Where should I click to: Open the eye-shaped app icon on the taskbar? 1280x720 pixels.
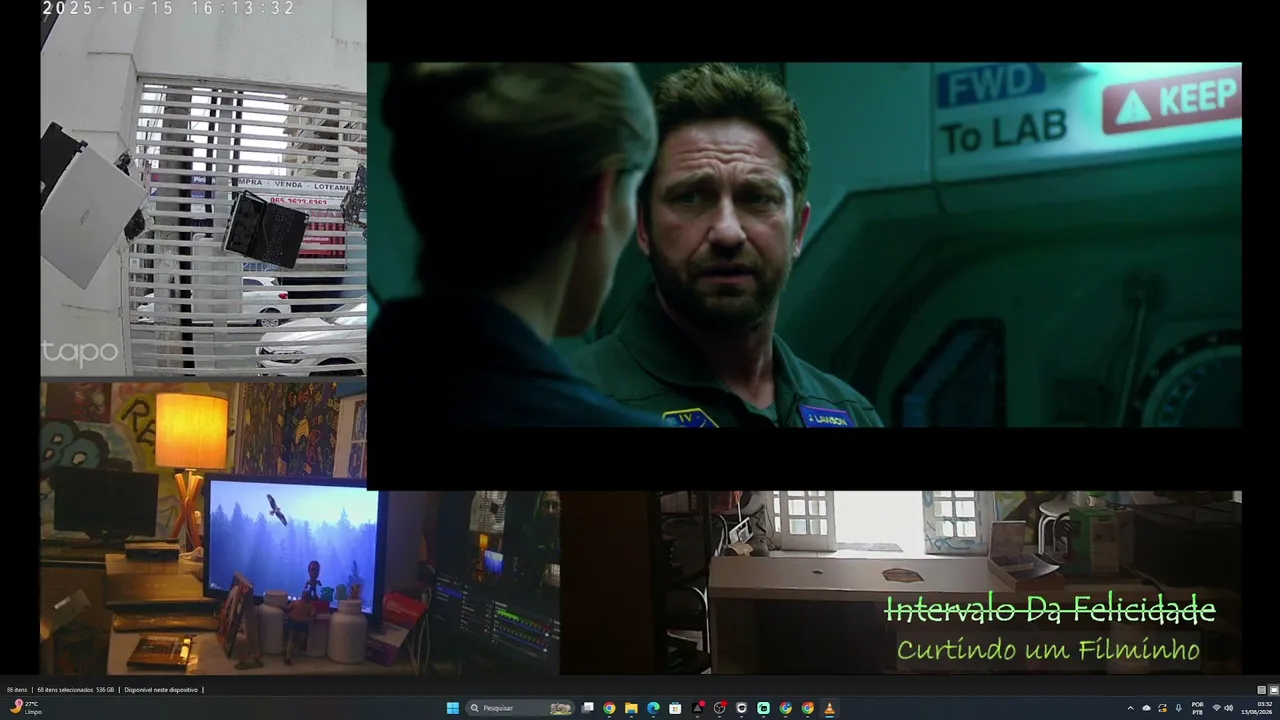point(741,708)
